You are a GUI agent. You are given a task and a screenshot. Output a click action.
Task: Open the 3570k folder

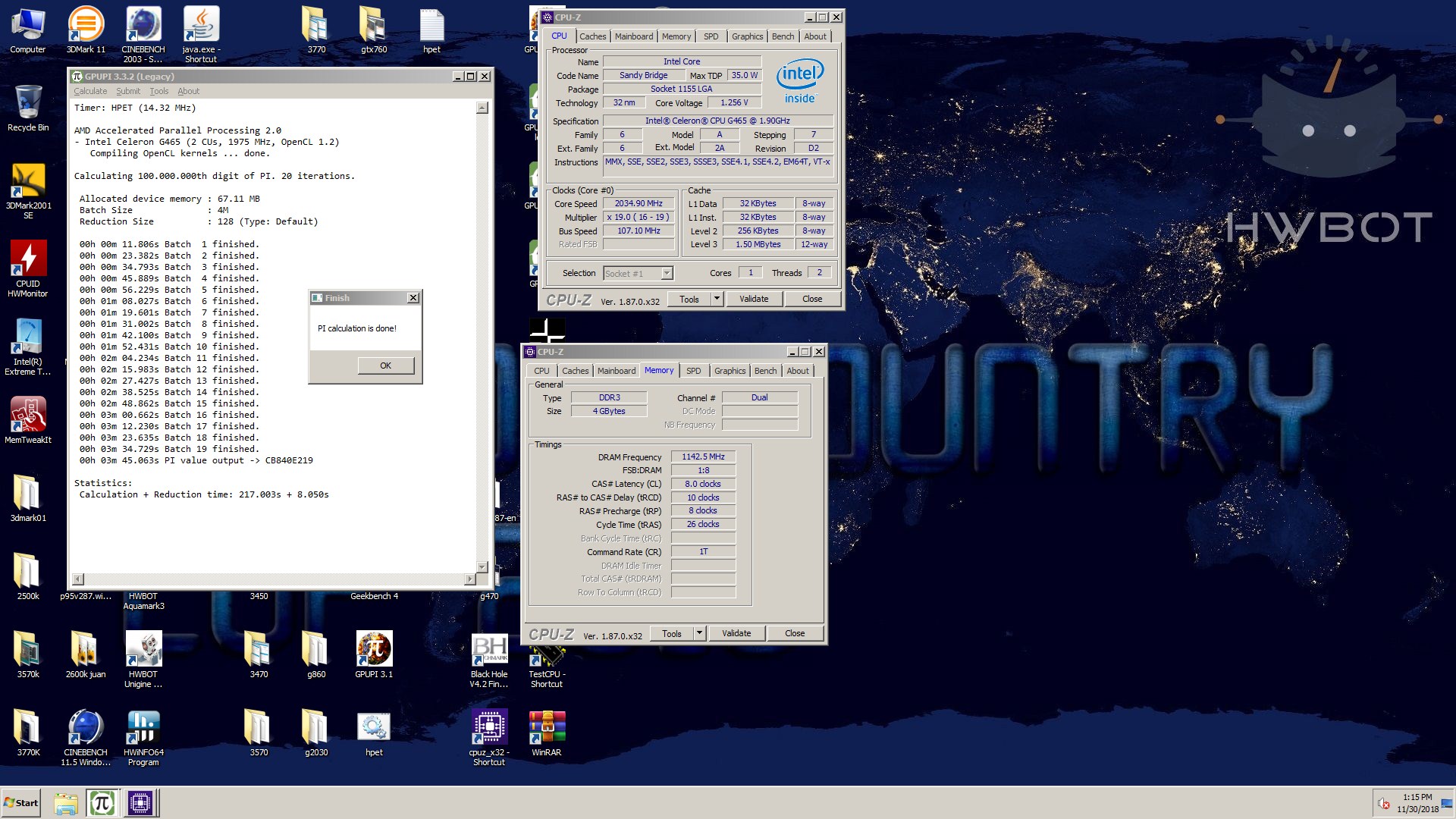(x=28, y=655)
